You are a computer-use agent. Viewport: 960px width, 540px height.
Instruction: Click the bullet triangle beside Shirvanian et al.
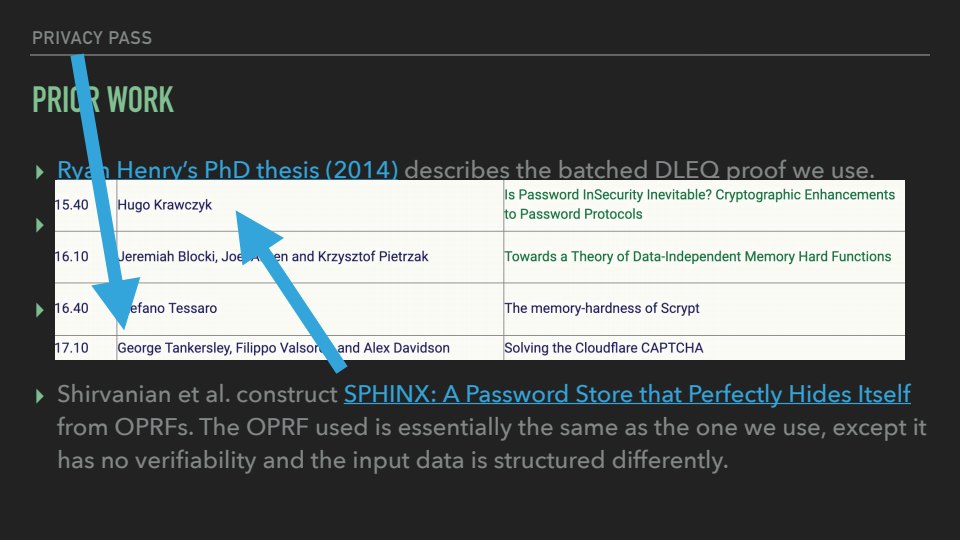[x=40, y=396]
